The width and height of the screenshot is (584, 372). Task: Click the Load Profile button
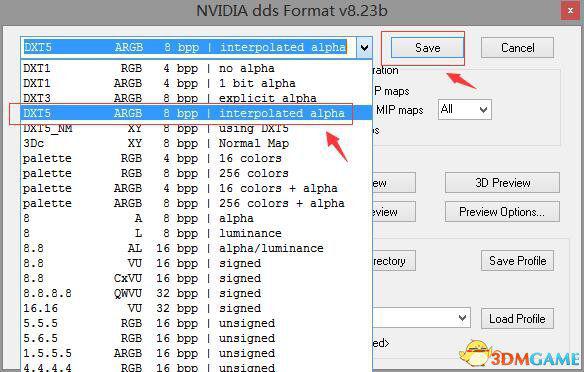click(x=517, y=318)
